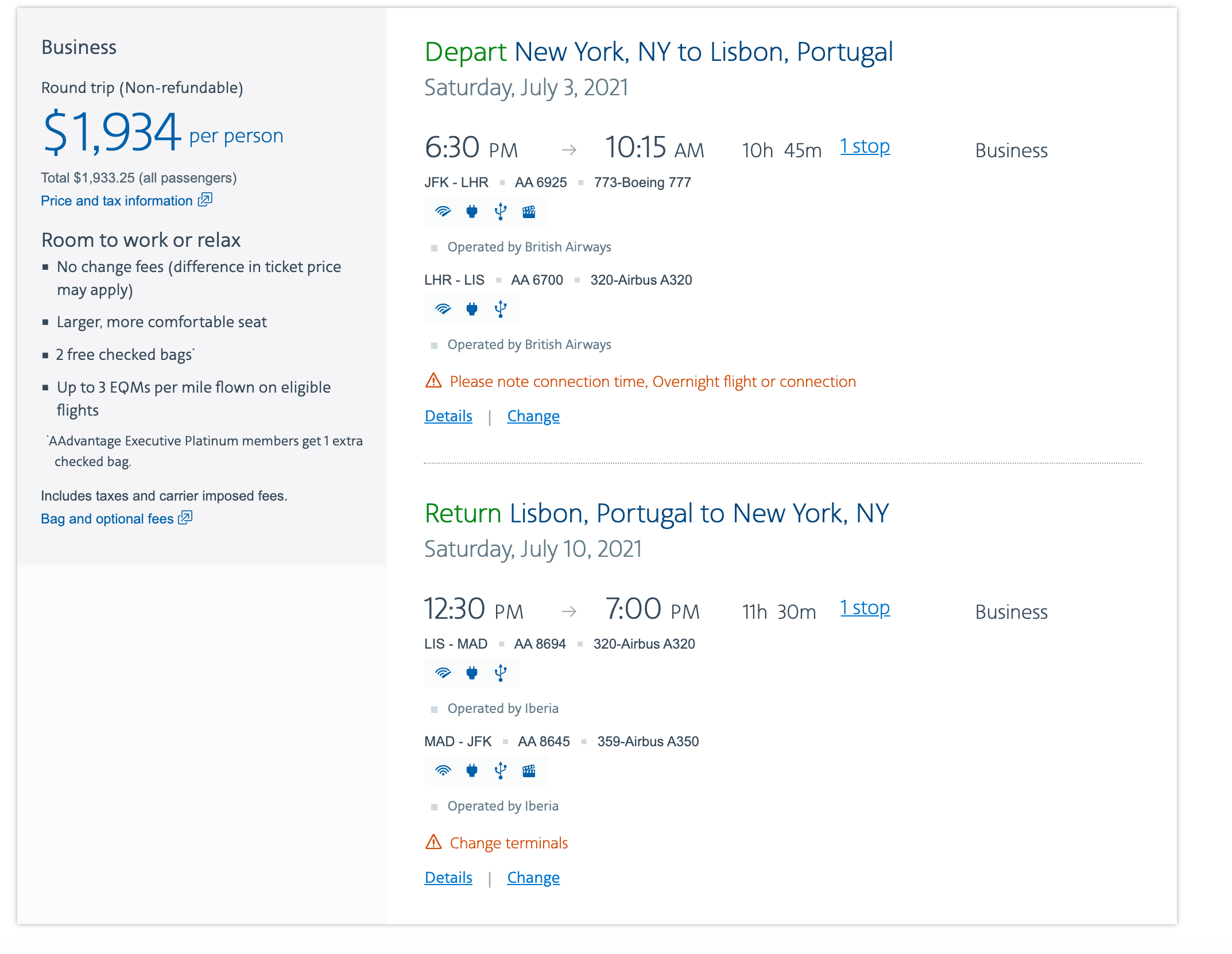This screenshot has height=954, width=1232.
Task: Click Wi-Fi icon on LHR-LIS flight
Action: [443, 309]
